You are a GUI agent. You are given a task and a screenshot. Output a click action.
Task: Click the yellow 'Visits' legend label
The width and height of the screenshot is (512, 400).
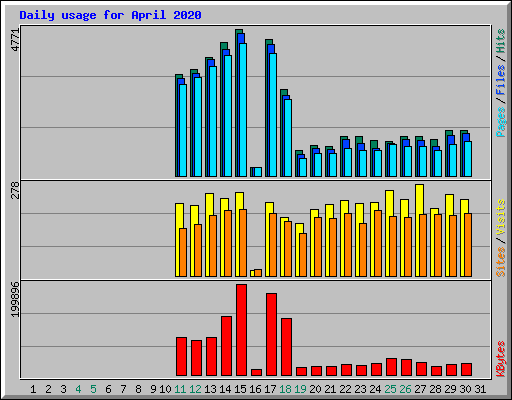coord(501,217)
